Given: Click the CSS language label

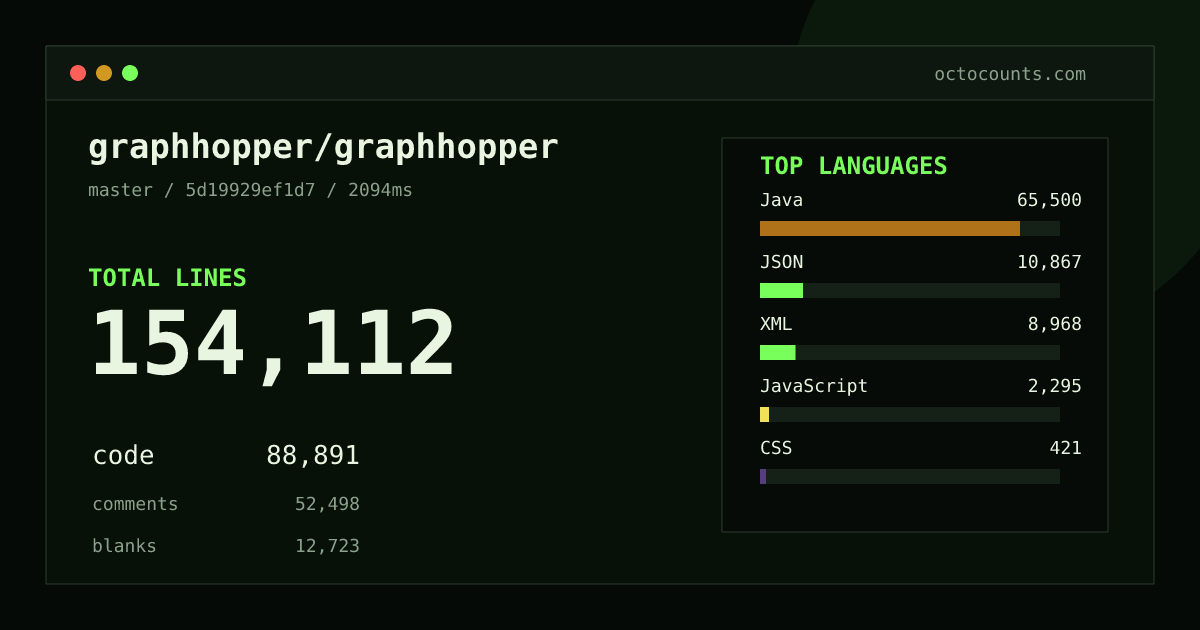Looking at the screenshot, I should (776, 448).
